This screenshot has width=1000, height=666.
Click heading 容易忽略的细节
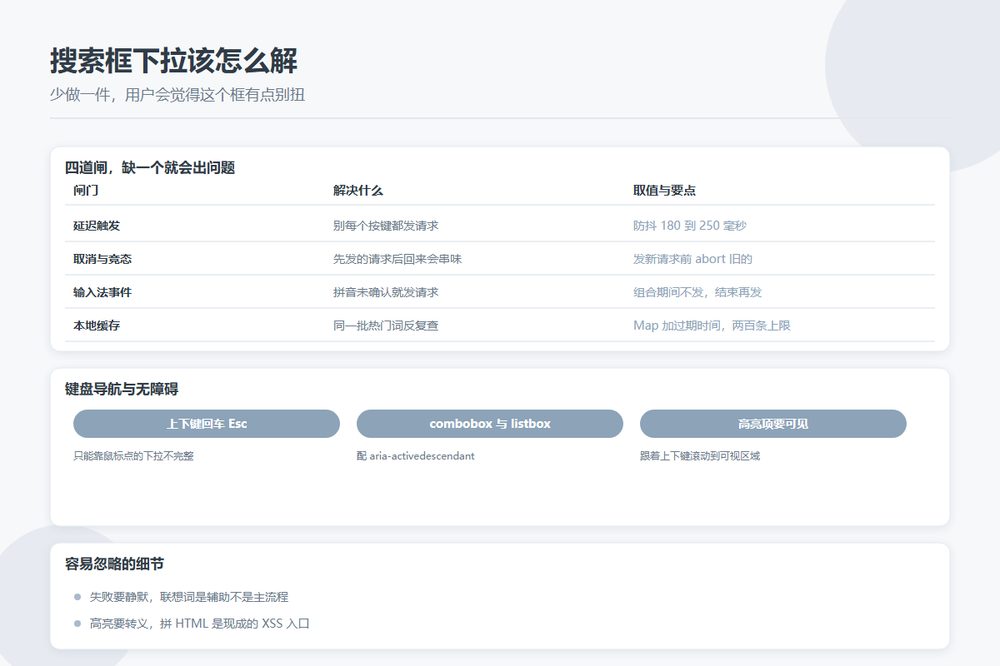pos(114,563)
